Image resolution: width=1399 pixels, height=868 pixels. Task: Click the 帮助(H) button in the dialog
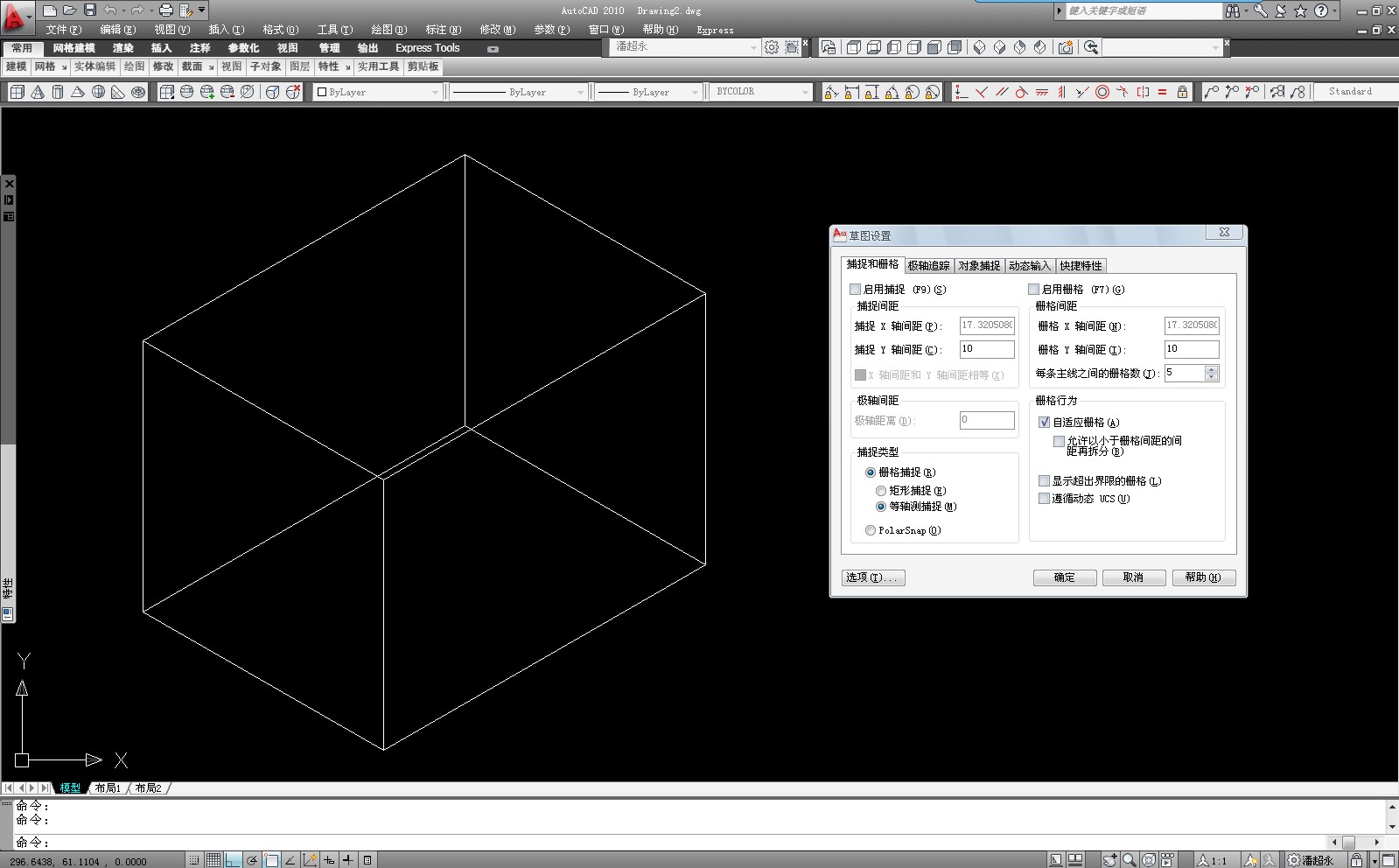pyautogui.click(x=1203, y=577)
